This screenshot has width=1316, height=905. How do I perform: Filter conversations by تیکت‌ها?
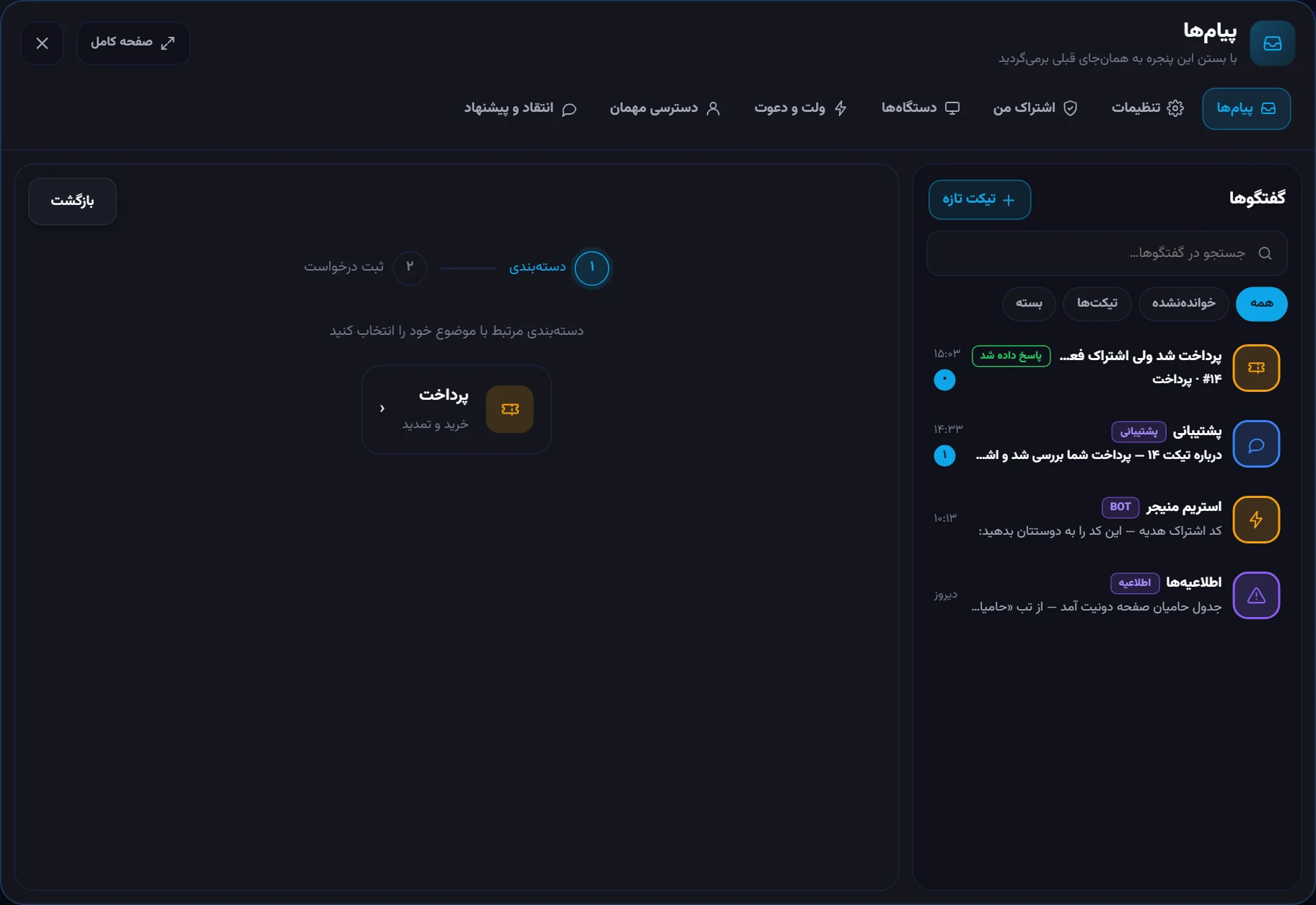(x=1097, y=304)
